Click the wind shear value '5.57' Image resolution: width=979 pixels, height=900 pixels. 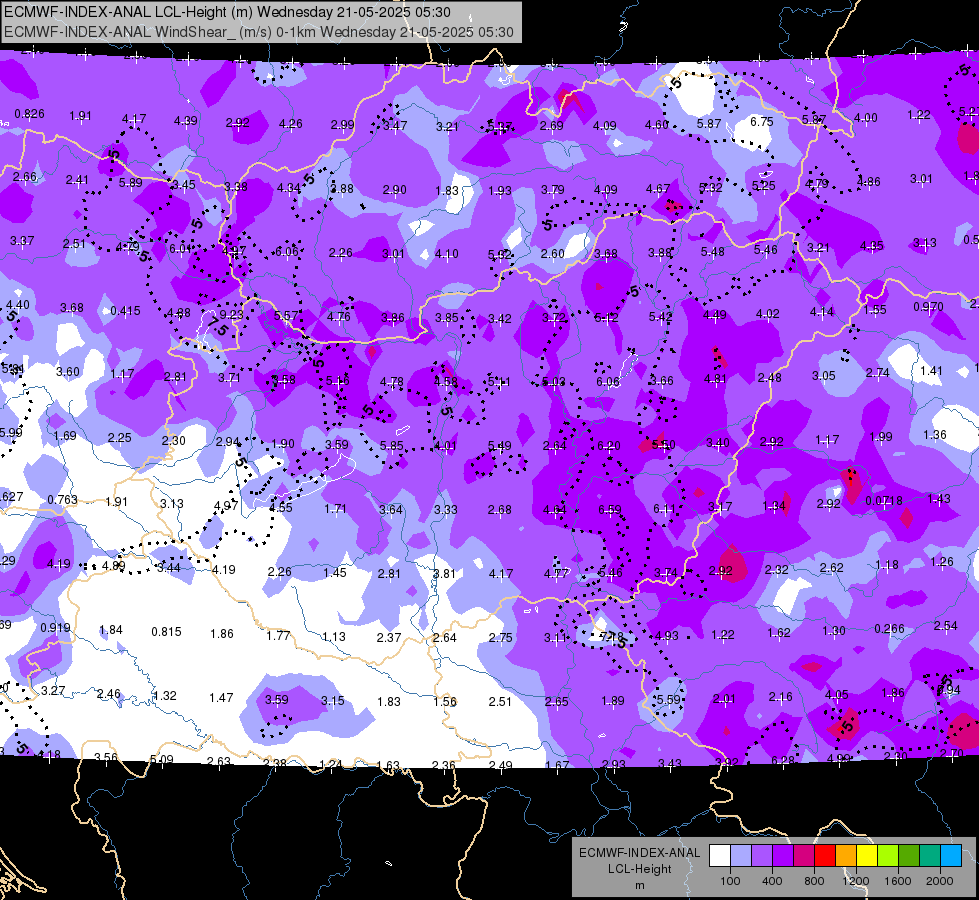[286, 315]
